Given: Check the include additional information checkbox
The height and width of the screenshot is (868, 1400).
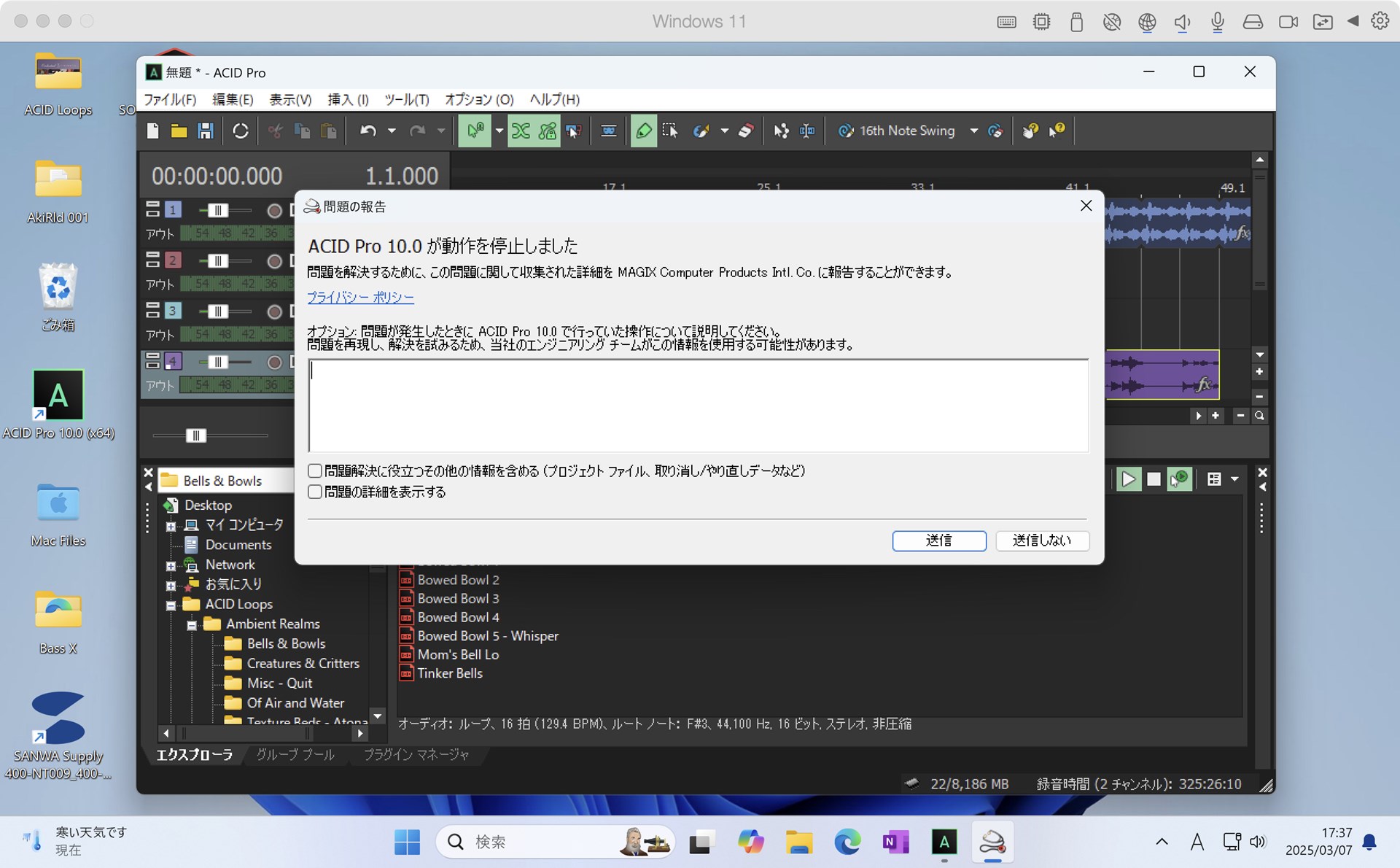Looking at the screenshot, I should point(315,471).
